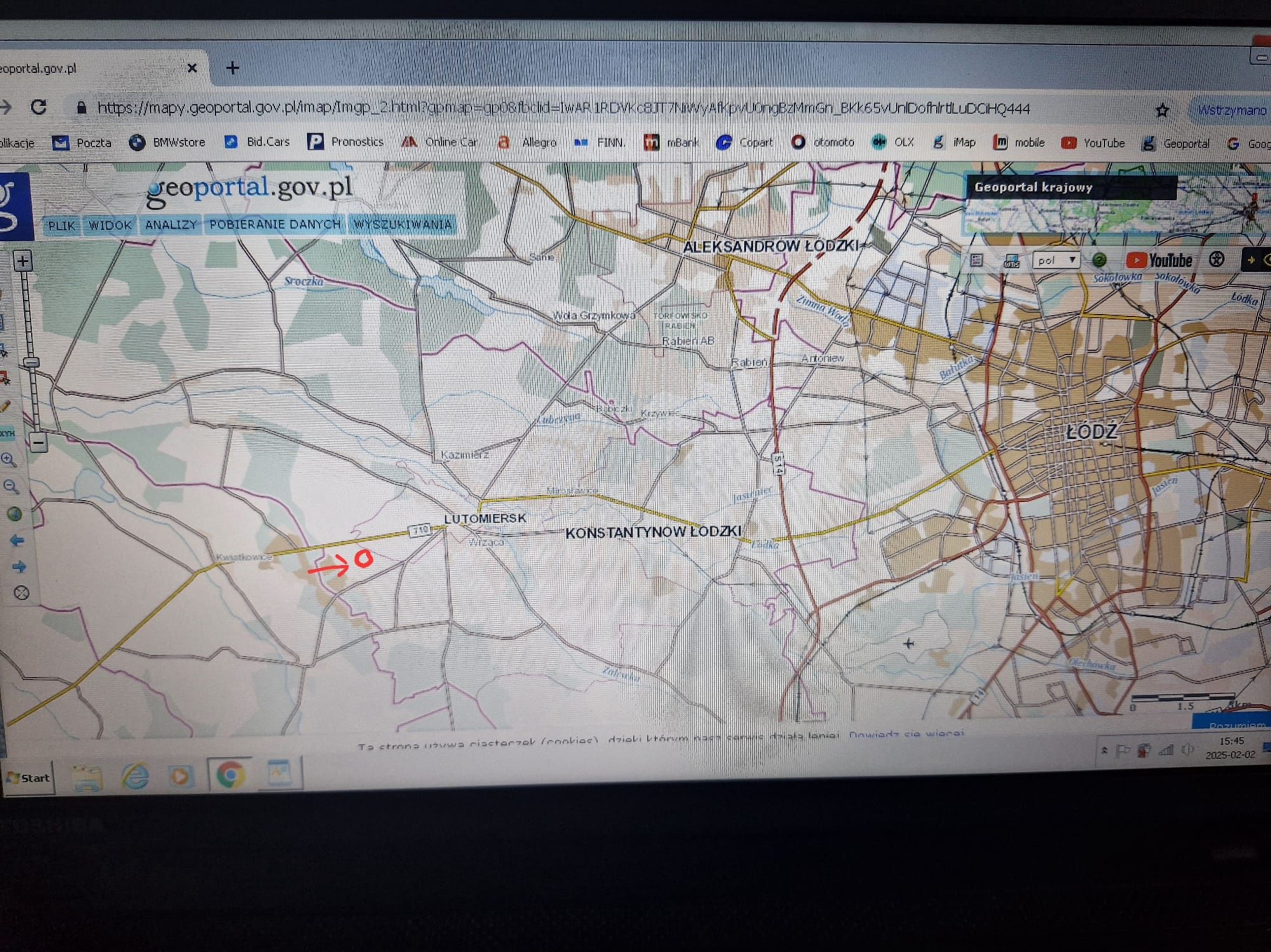Open the mobile bookmark
The image size is (1271, 952).
pos(1019,142)
